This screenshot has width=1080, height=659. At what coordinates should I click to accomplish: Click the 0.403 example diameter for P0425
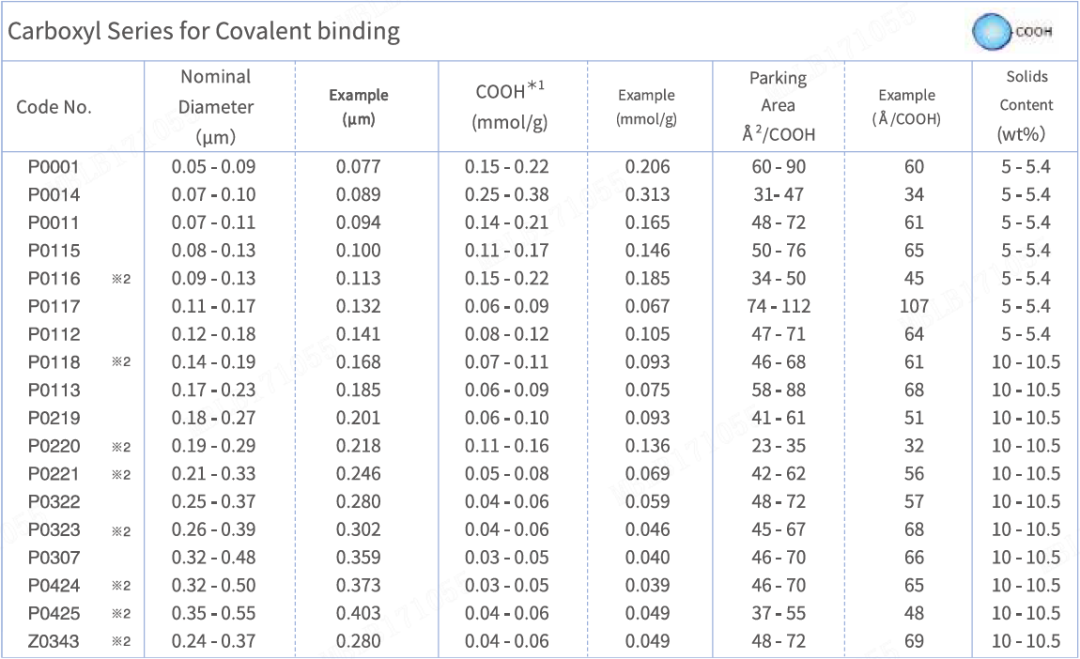tap(358, 614)
